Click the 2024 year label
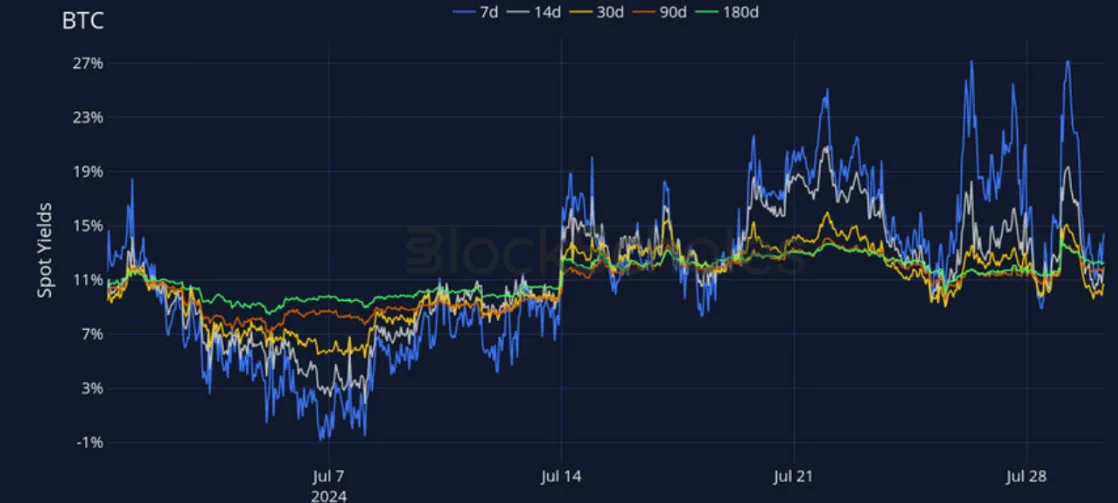Viewport: 1118px width, 503px height. pyautogui.click(x=329, y=495)
